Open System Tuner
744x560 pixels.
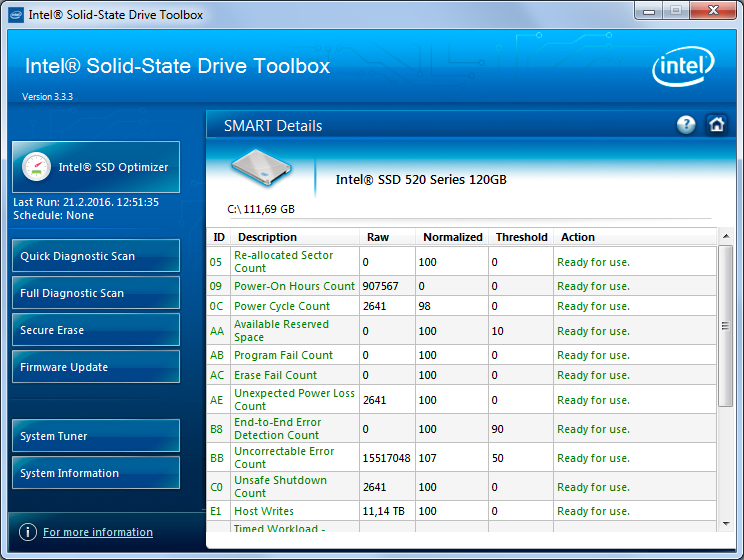(x=96, y=436)
